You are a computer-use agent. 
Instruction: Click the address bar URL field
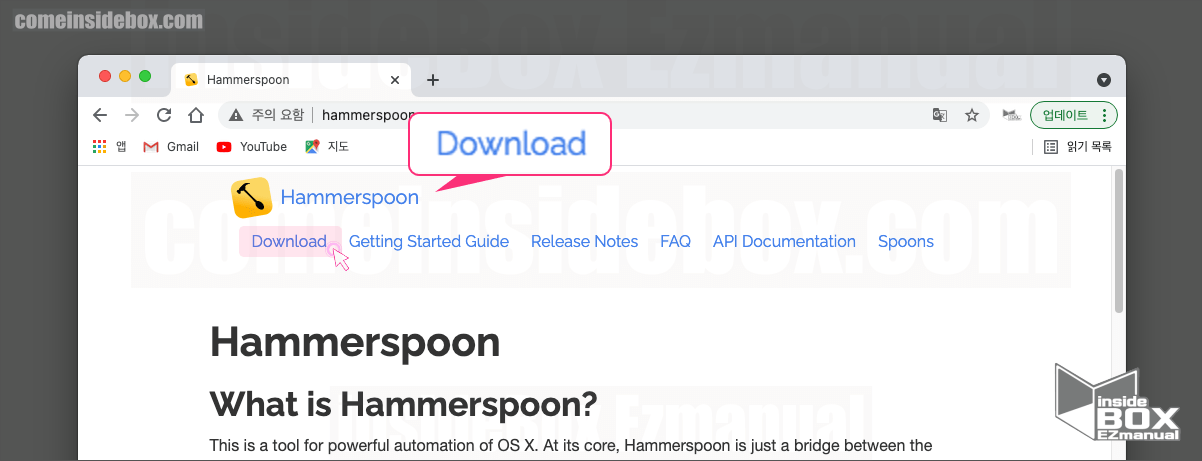(x=604, y=115)
